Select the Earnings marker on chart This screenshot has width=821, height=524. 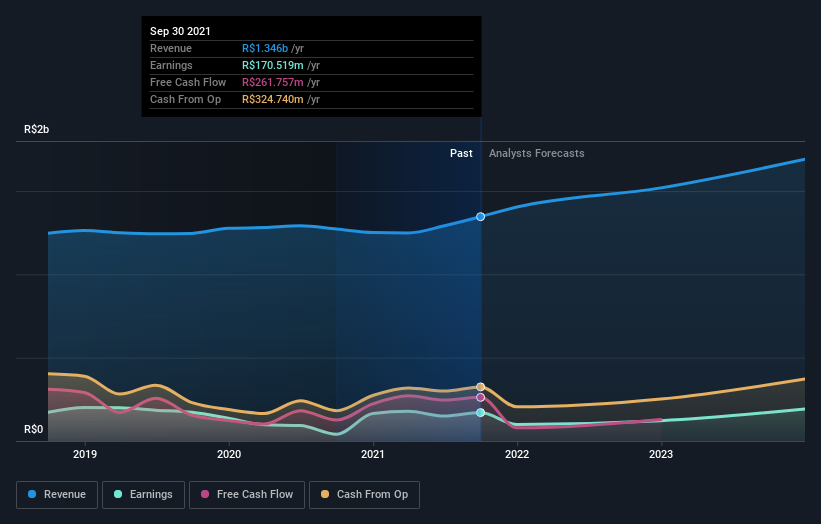(480, 412)
